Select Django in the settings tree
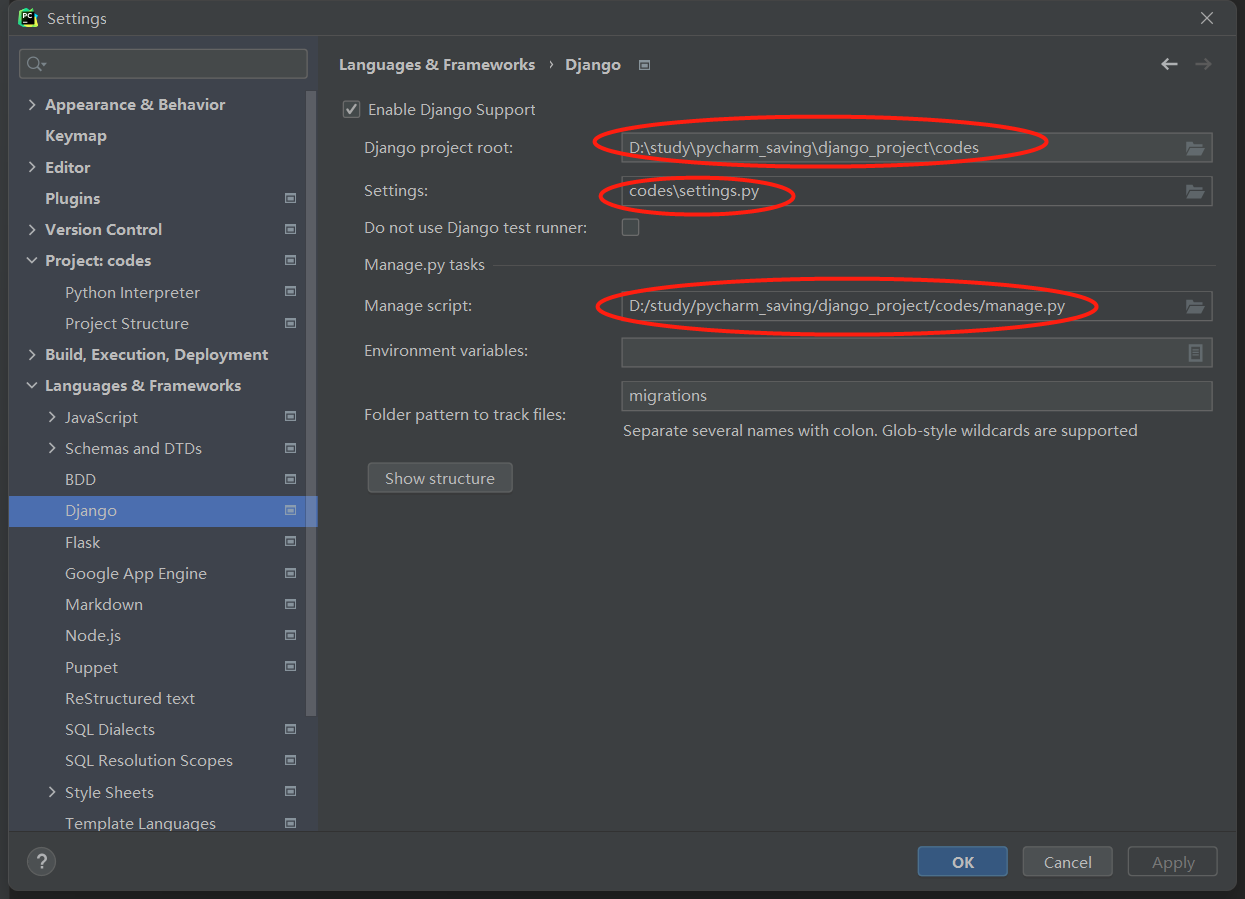 coord(163,510)
